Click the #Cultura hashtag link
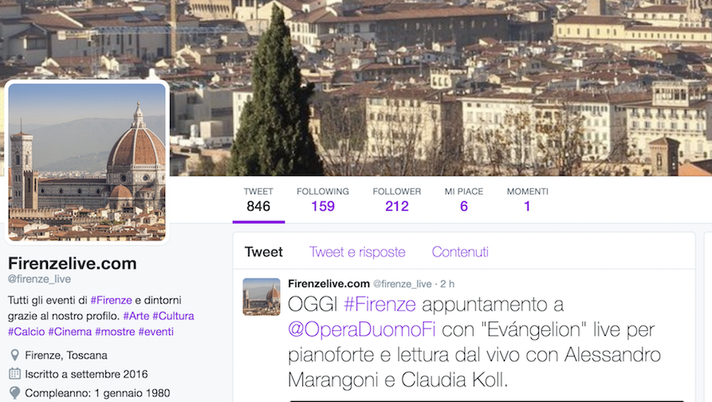712x402 pixels. pos(173,316)
